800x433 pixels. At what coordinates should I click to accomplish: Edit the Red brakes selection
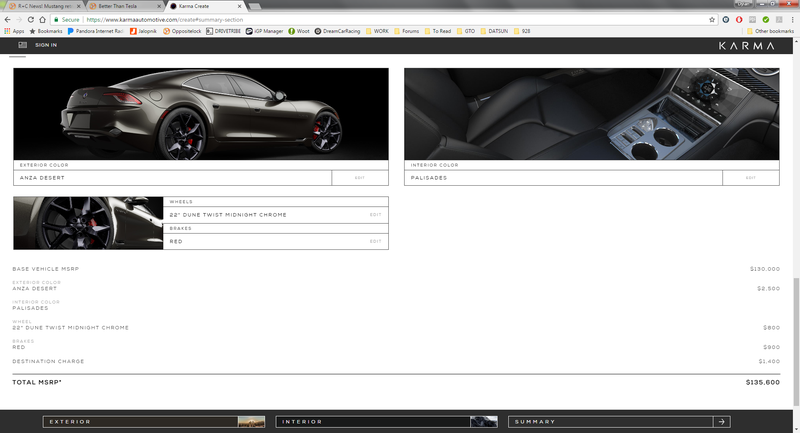(x=376, y=241)
